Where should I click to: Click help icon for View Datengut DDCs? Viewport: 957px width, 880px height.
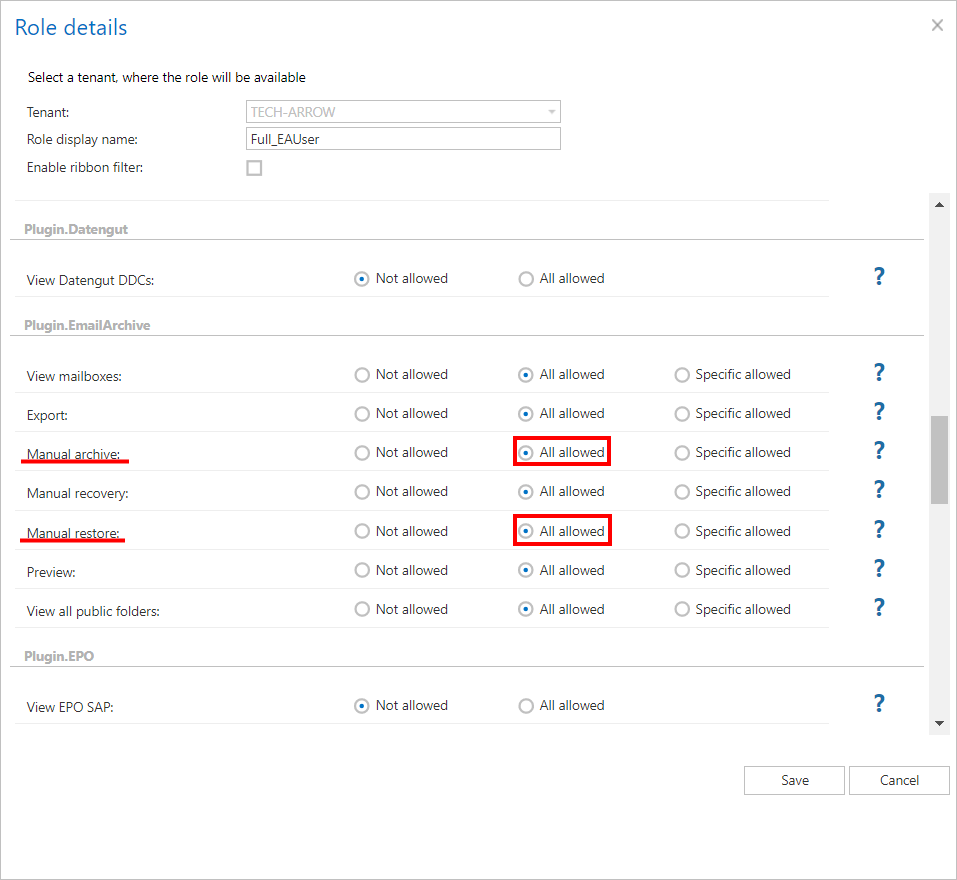coord(879,277)
